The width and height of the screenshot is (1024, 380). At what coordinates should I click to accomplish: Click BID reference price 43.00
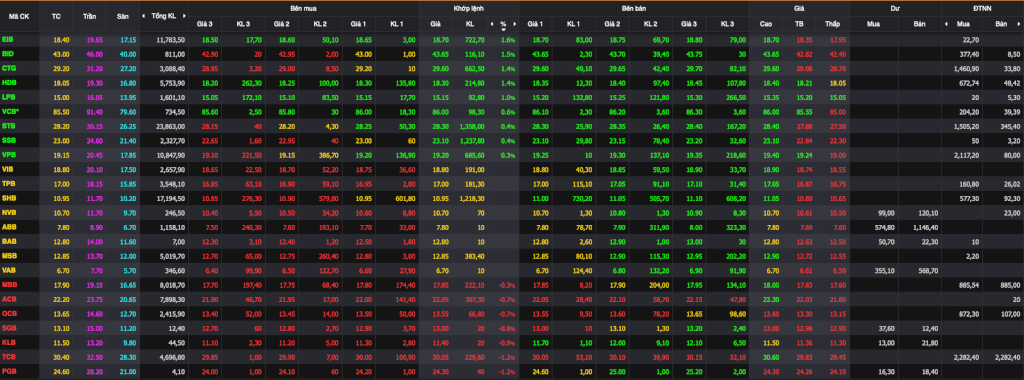click(x=61, y=54)
